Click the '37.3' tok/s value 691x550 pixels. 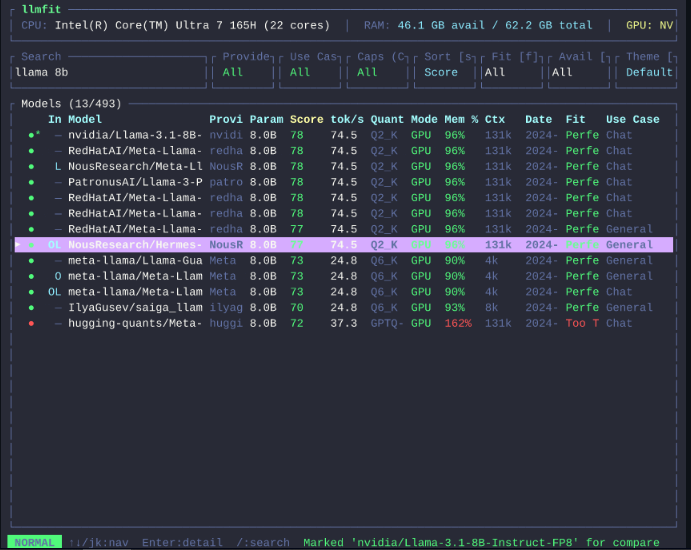pos(344,323)
